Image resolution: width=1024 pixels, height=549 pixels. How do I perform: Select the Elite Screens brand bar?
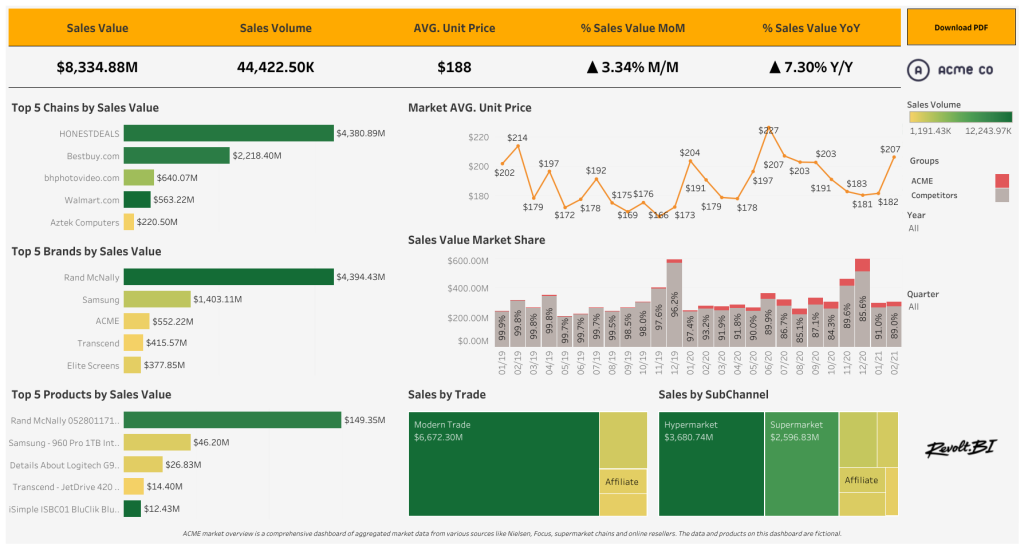tap(132, 365)
